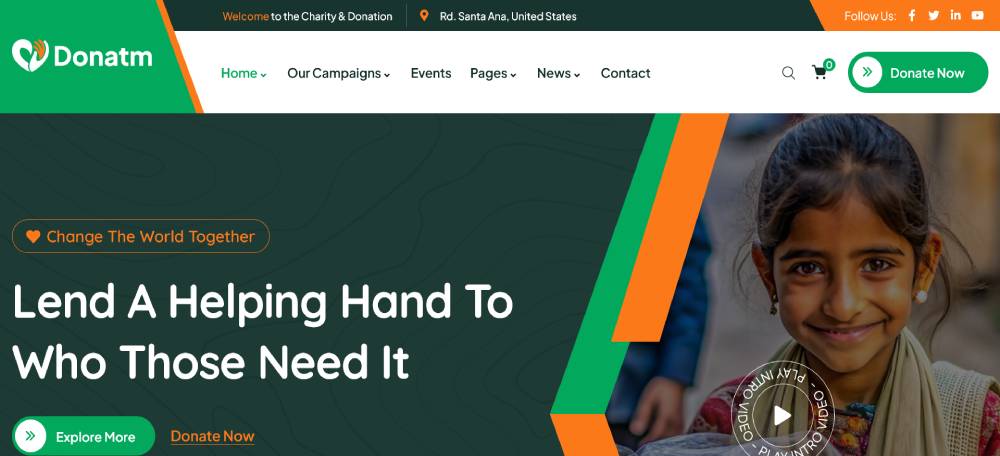
Task: Expand the News dropdown menu
Action: 559,73
